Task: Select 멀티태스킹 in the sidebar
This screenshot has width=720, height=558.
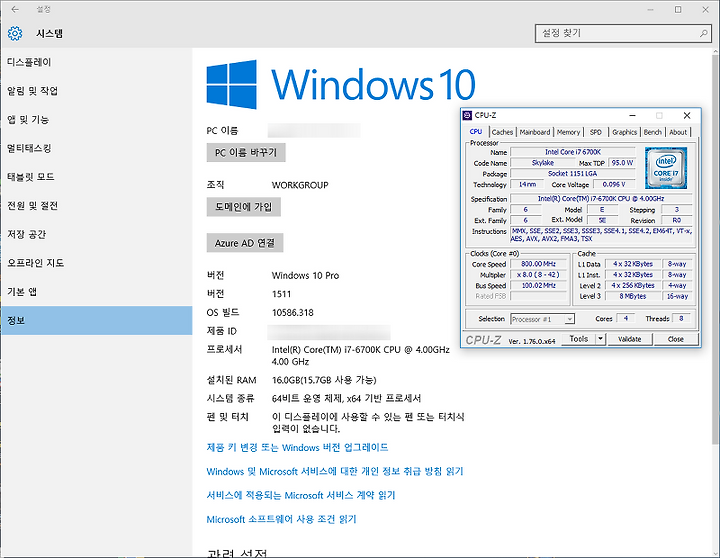Action: coord(96,148)
